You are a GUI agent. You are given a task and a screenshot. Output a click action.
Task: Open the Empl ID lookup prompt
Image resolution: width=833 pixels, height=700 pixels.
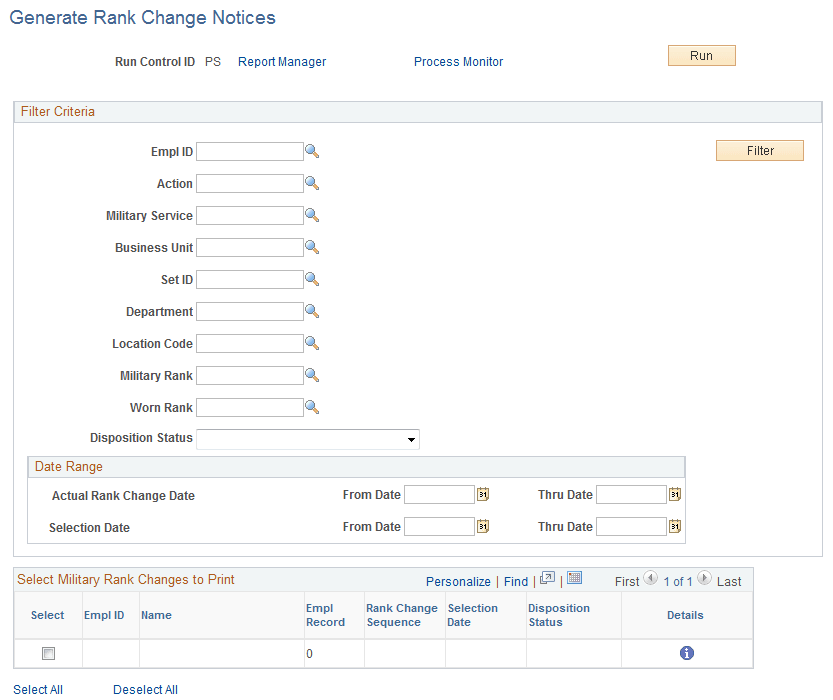pos(312,152)
